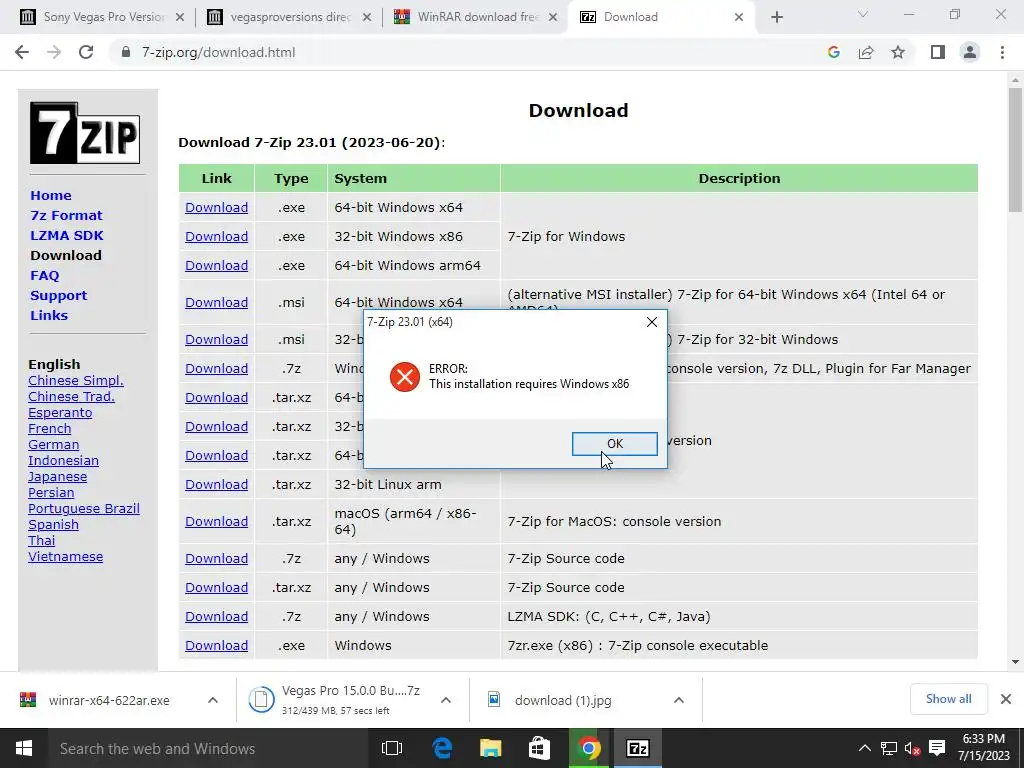Click the site lock icon in address bar

126,52
